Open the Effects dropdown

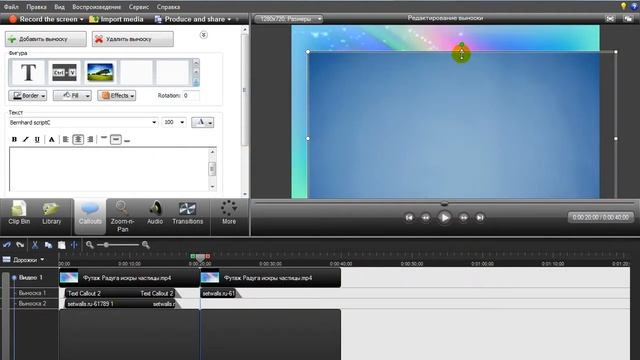tap(116, 96)
